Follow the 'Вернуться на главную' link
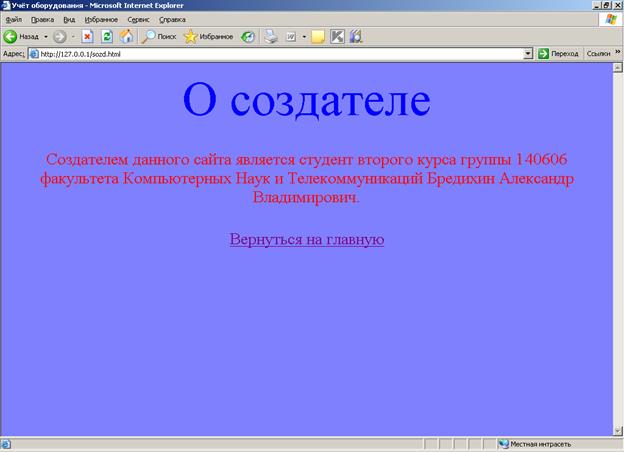 tap(306, 239)
